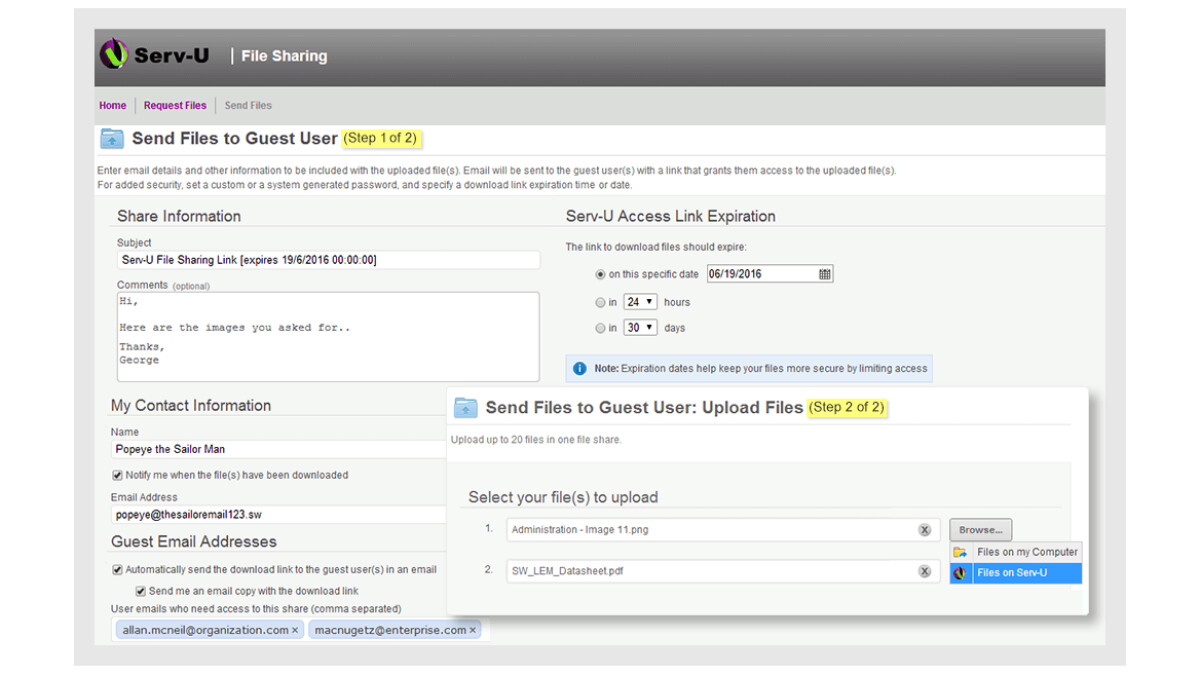1200x675 pixels.
Task: Remove macnugetz@enterprise.com email tag
Action: tap(473, 631)
